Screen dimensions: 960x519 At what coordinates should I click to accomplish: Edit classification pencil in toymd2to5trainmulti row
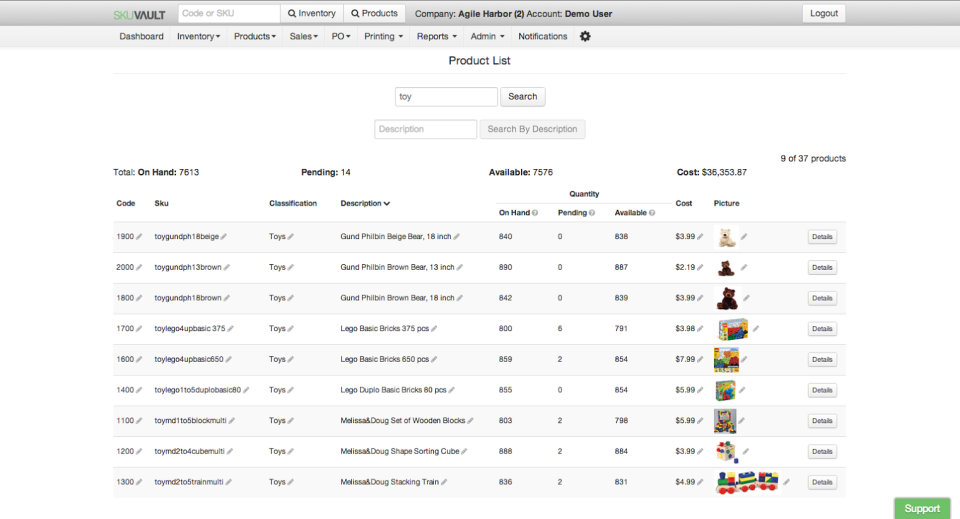coord(290,482)
